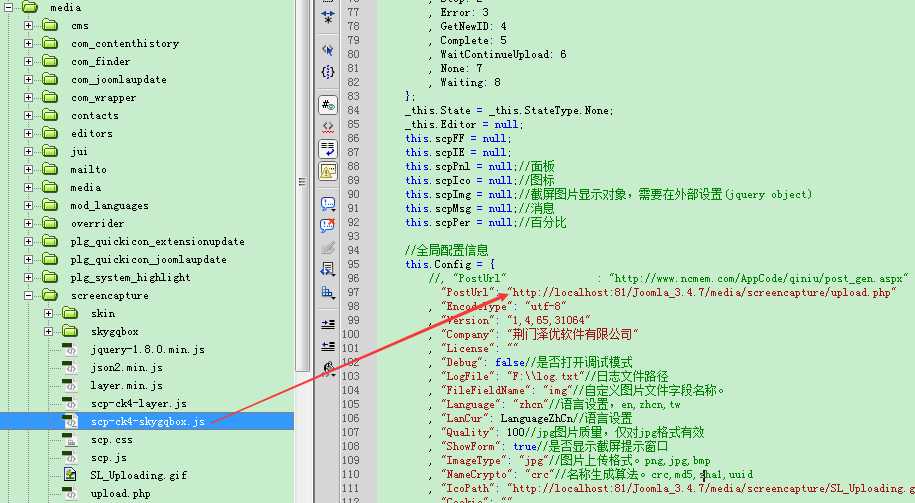Click line number 110 in gutter
This screenshot has width=915, height=503.
tap(350, 474)
